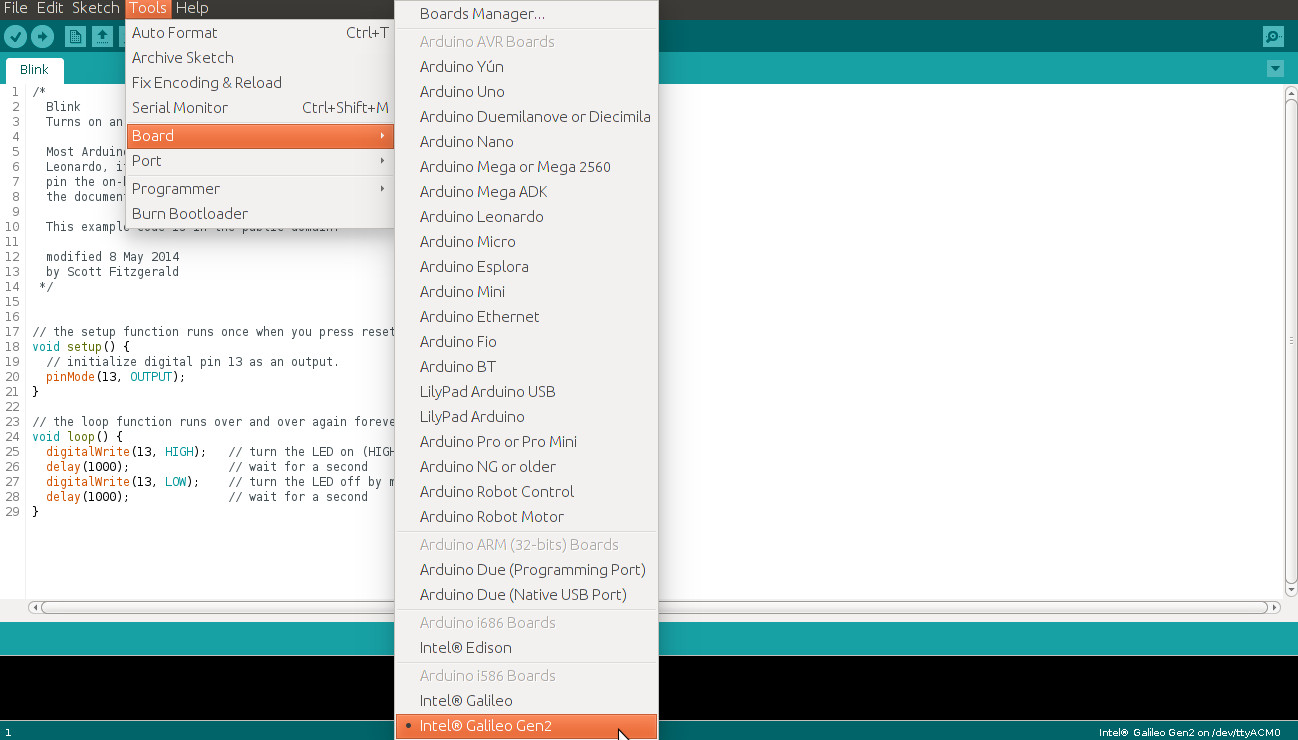Open the Help menu
Image resolution: width=1298 pixels, height=740 pixels.
coord(192,8)
